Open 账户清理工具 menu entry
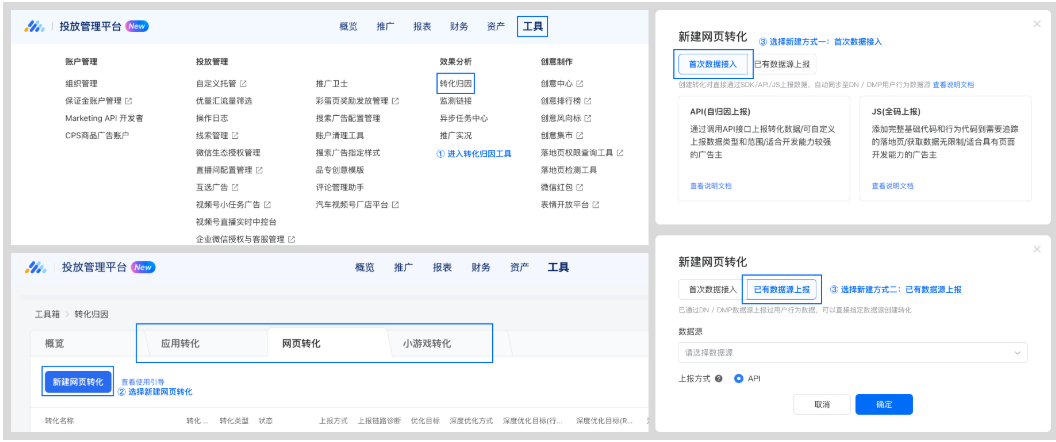Viewport: 1056px width, 442px height. (340, 135)
